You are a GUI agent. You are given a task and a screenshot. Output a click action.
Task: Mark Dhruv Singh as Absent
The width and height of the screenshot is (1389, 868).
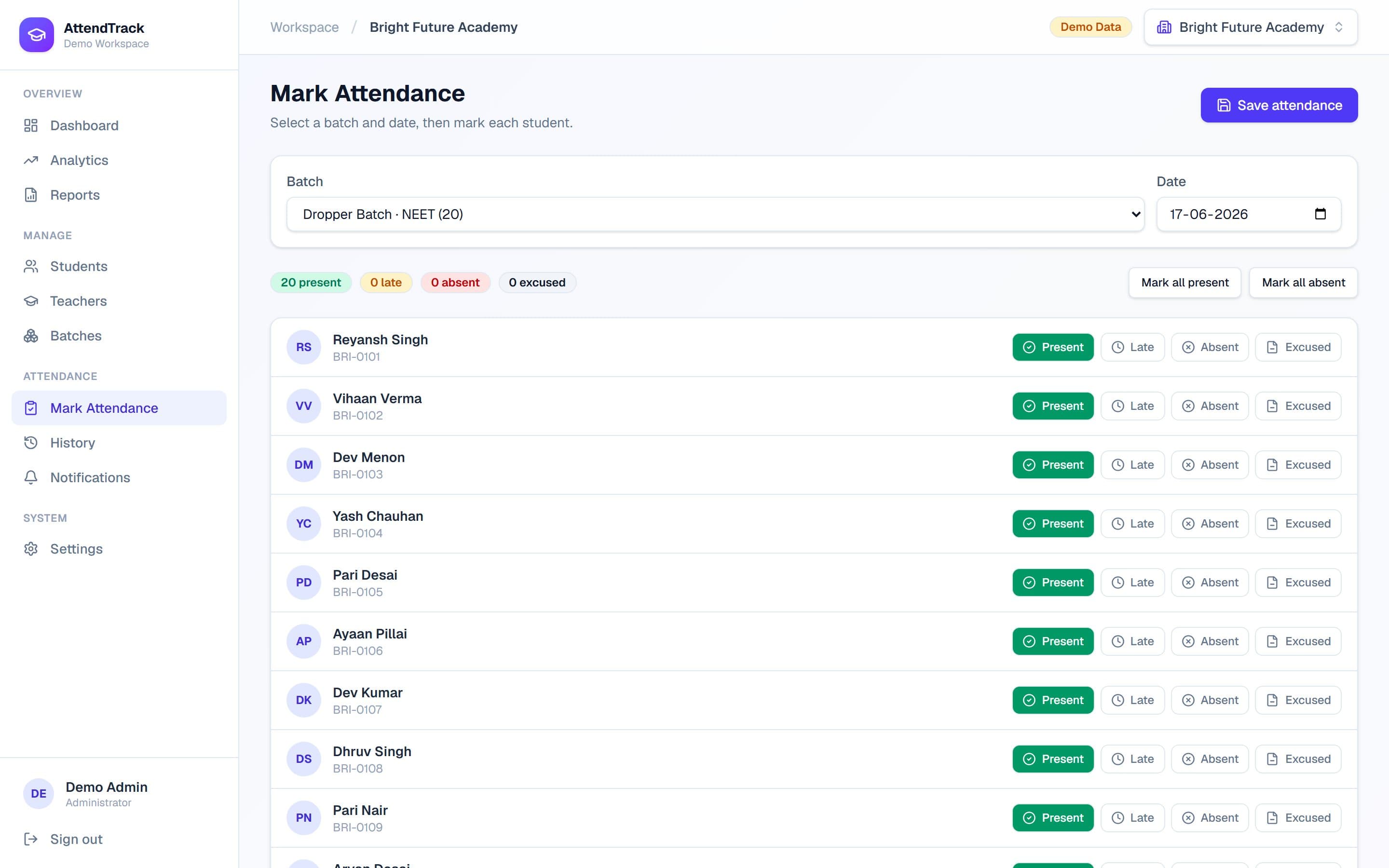1210,759
